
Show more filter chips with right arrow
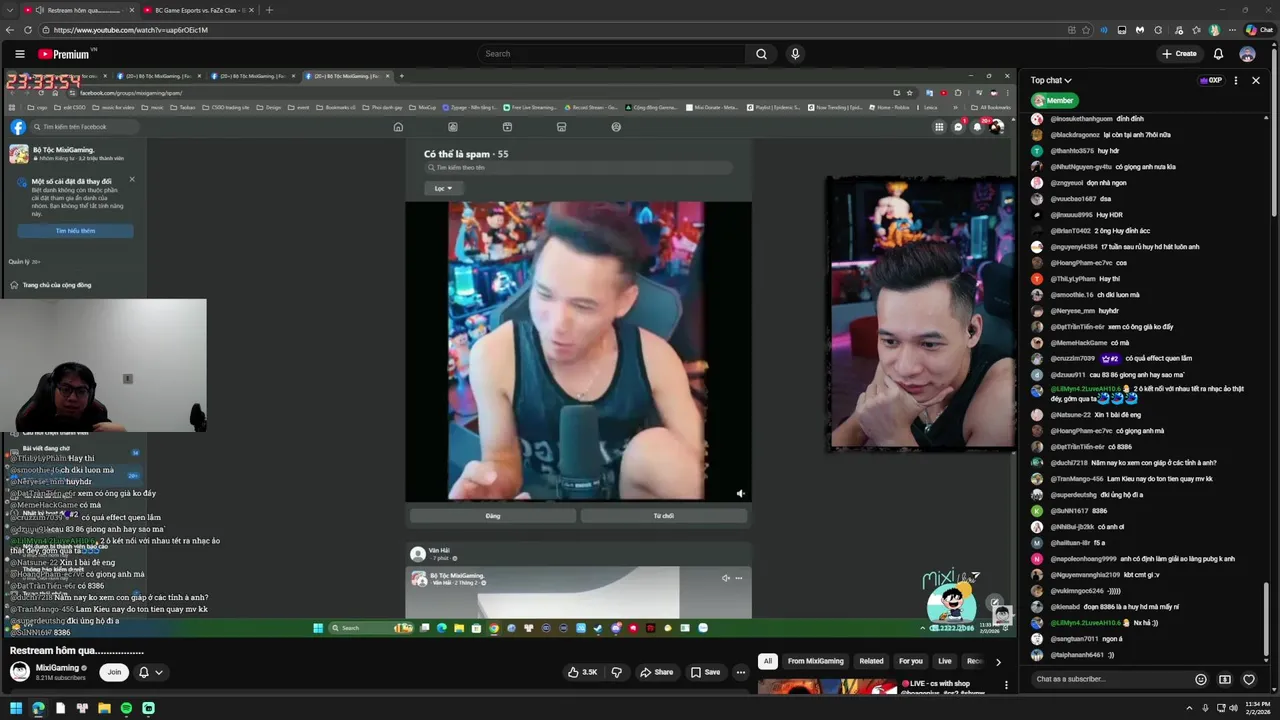[997, 661]
